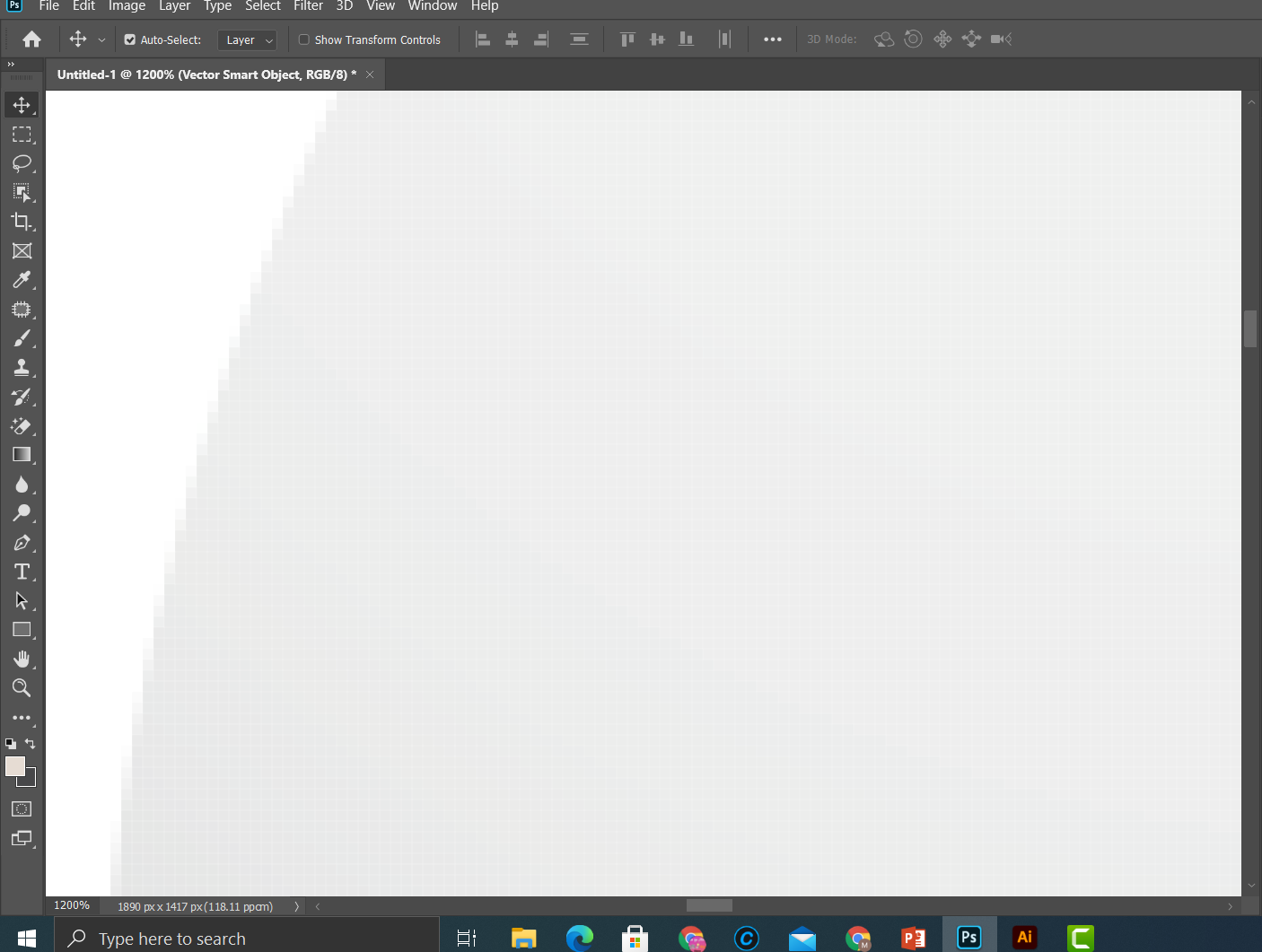Open more align and distribute options
The height and width of the screenshot is (952, 1262).
coord(773,39)
